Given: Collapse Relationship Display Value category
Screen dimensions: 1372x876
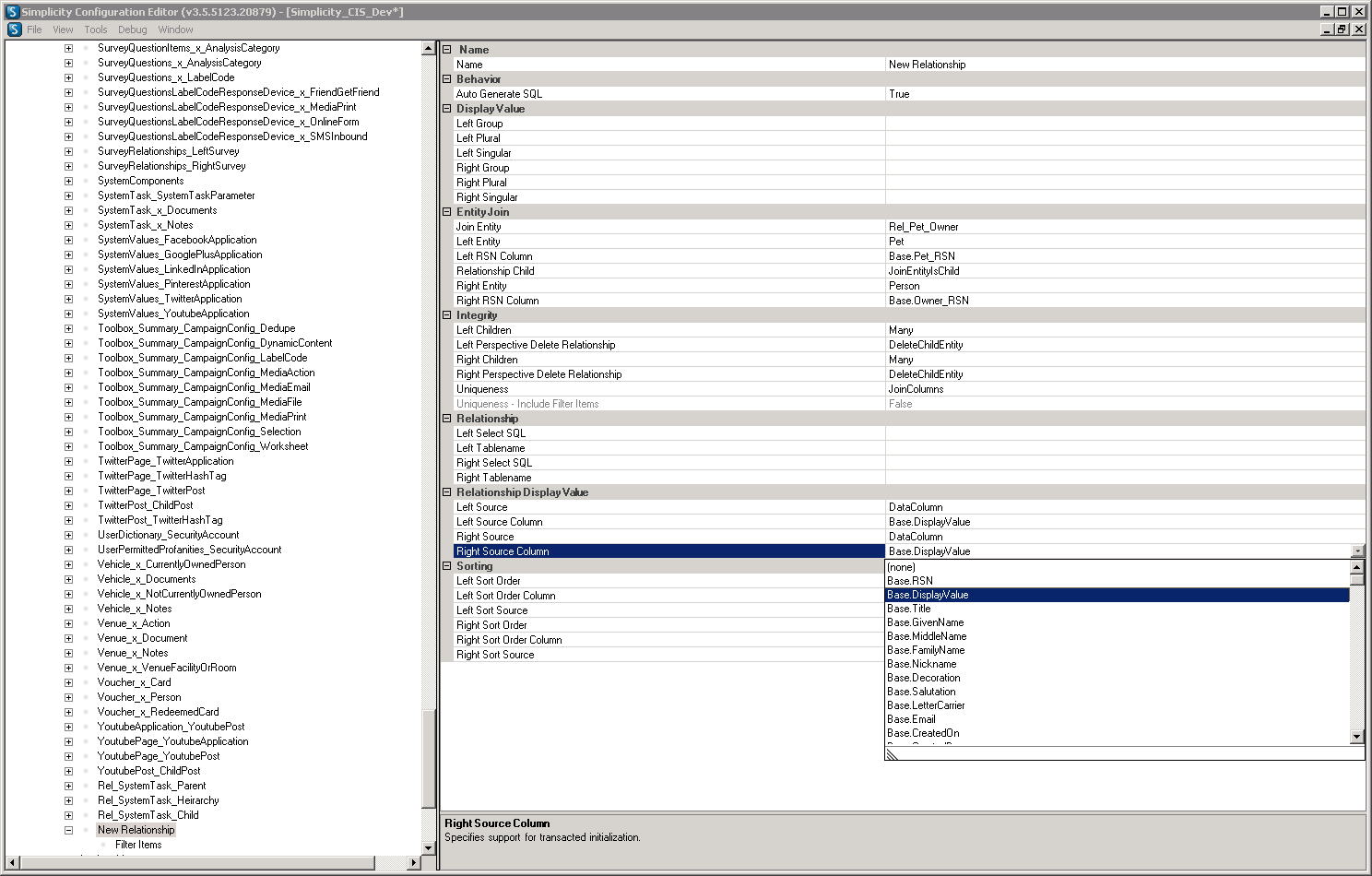Looking at the screenshot, I should tap(447, 492).
